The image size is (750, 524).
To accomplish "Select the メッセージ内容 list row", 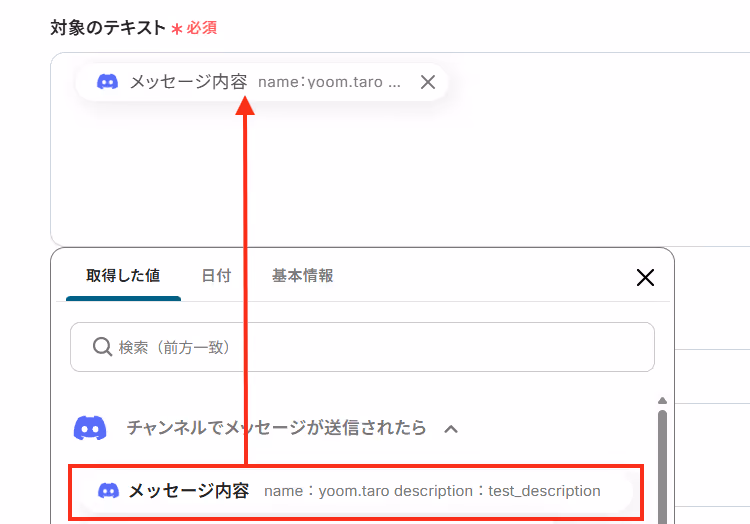I will (x=356, y=492).
